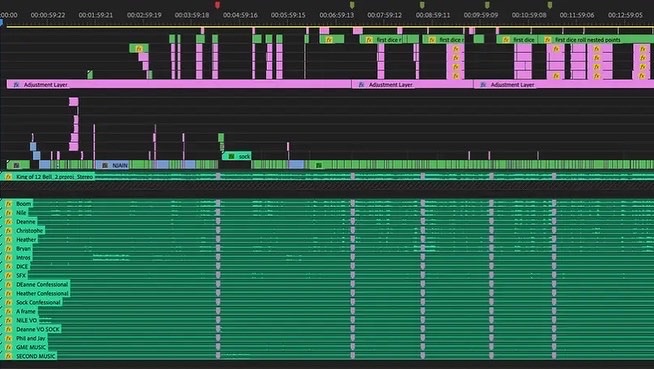
Task: Jump to 00:05:59:15 on the time ruler
Action: (x=288, y=15)
